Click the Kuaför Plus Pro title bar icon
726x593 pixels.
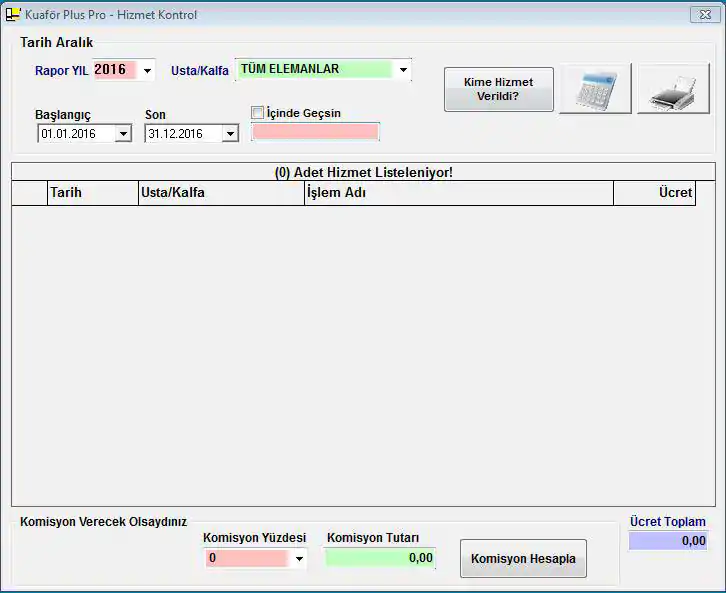13,15
